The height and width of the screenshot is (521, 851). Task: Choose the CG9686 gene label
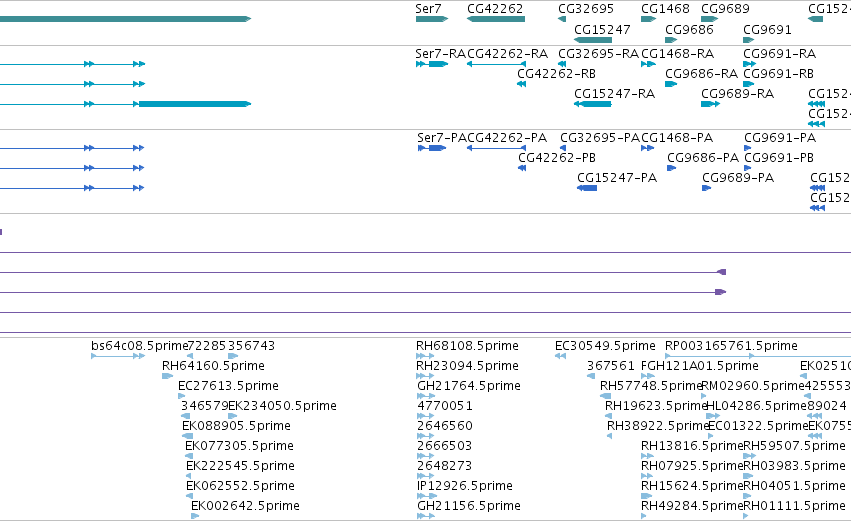tap(689, 29)
